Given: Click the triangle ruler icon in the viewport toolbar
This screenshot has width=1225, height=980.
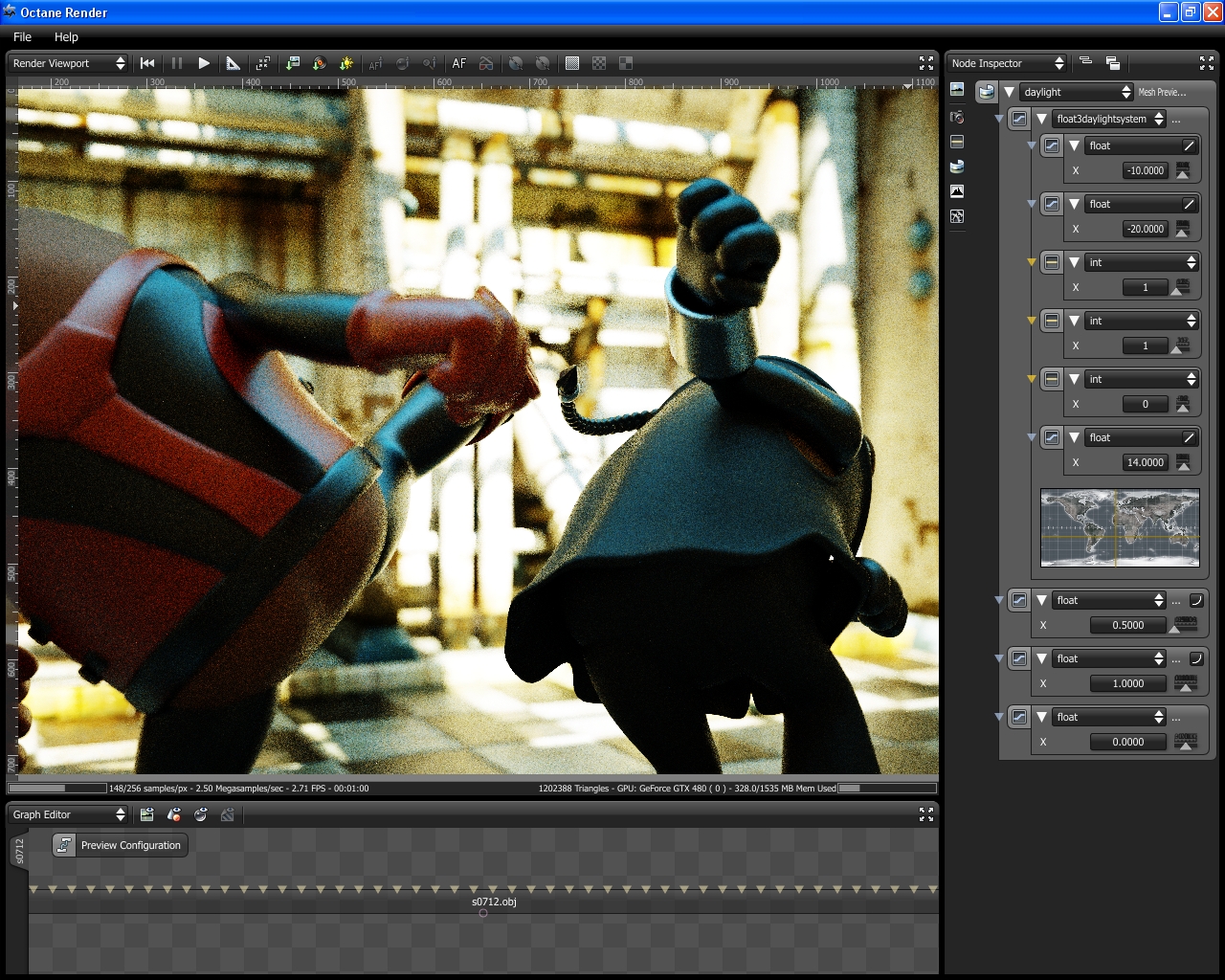Looking at the screenshot, I should click(x=233, y=63).
